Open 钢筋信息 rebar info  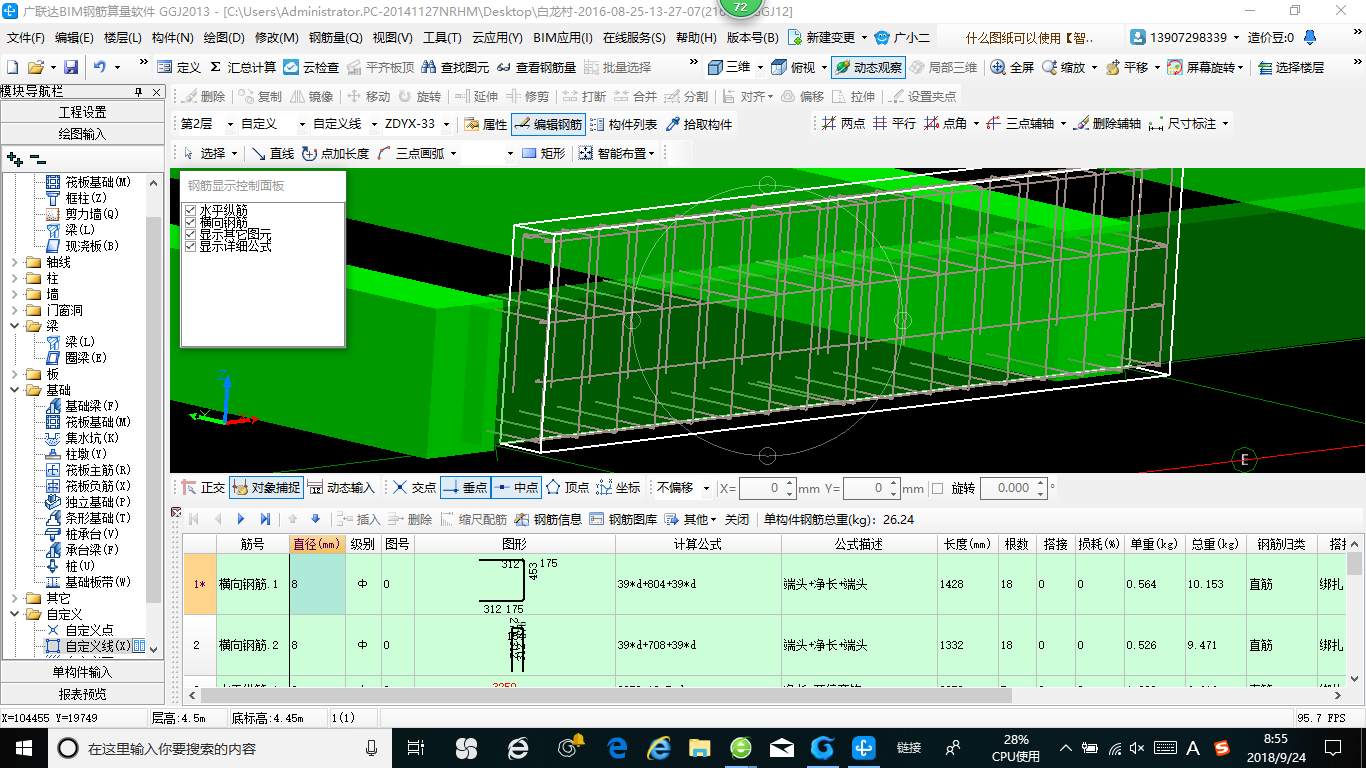548,519
